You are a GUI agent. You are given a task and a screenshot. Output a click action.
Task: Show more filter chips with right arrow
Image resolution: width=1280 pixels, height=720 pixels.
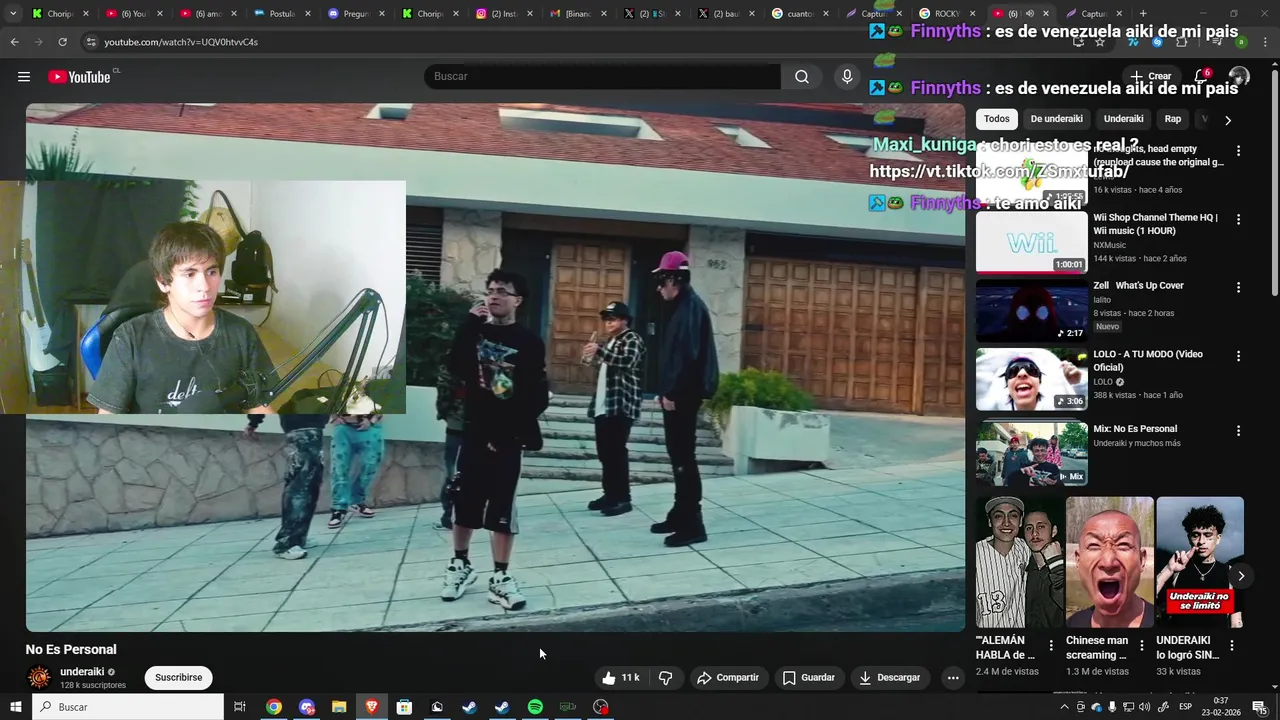click(1228, 120)
